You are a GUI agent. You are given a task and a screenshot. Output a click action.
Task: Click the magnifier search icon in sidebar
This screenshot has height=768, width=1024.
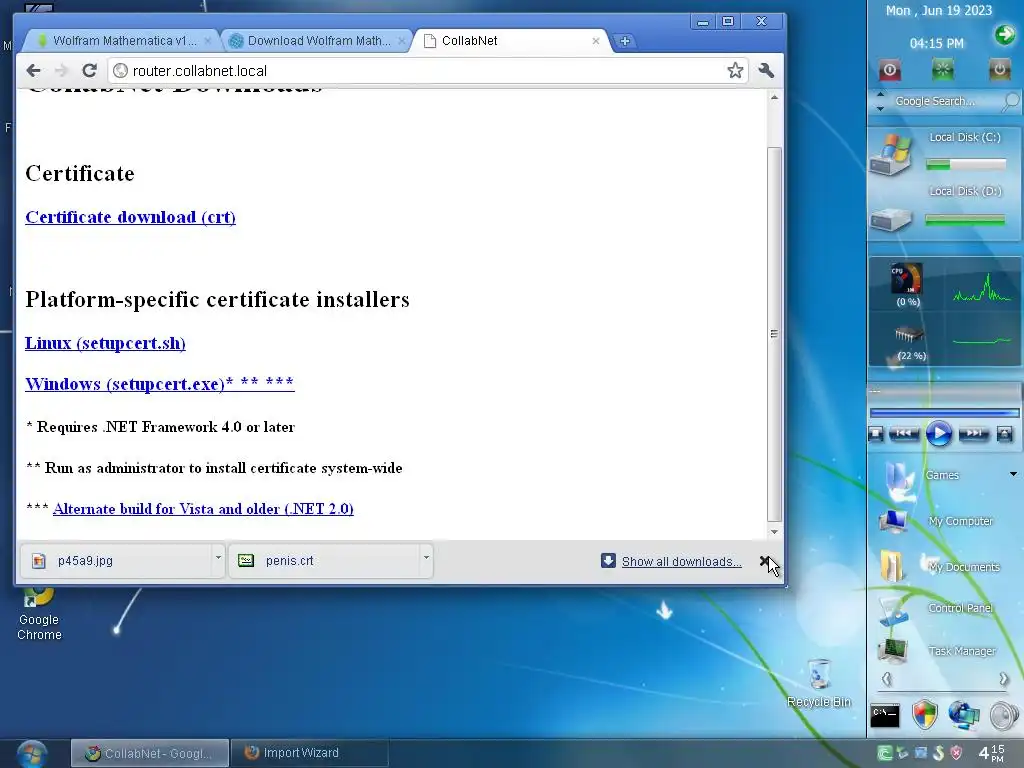[x=1010, y=101]
